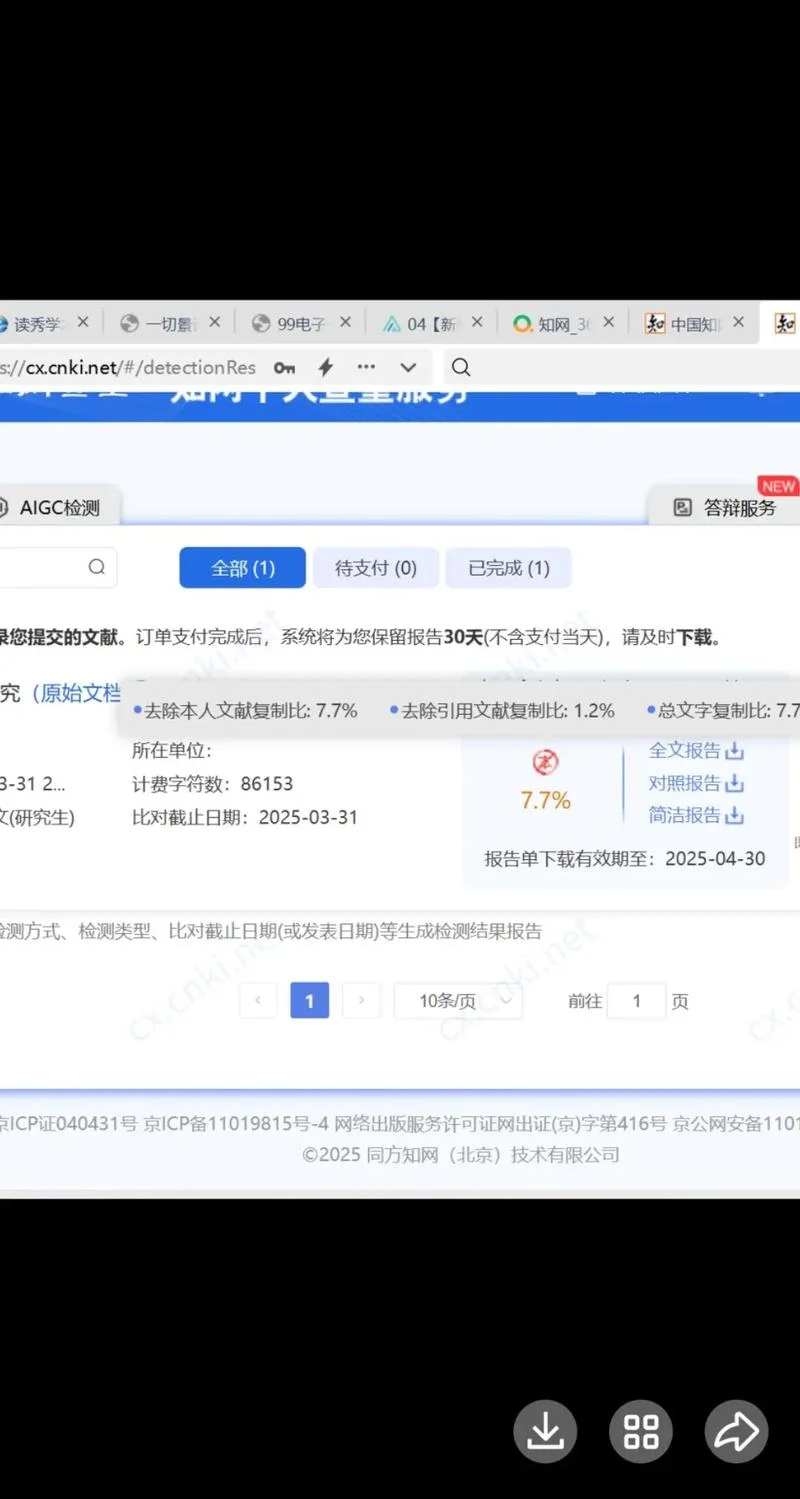Close the 一切景 browser tab
This screenshot has width=800, height=1499.
[214, 323]
